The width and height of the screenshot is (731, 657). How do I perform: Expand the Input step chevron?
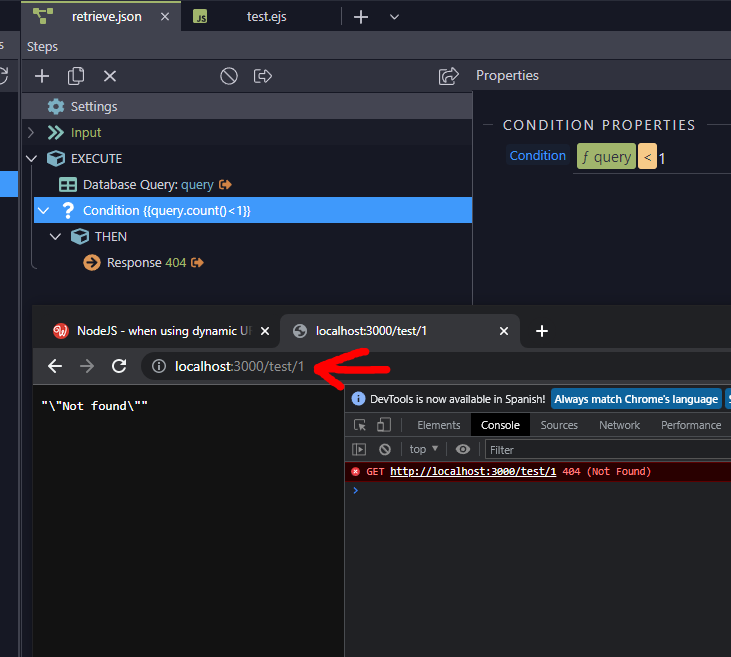point(31,132)
